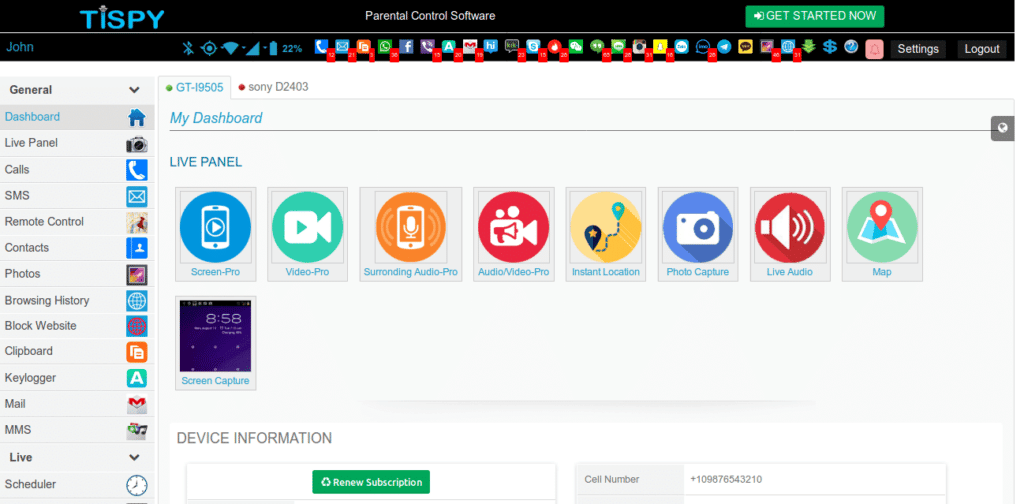Image resolution: width=1024 pixels, height=504 pixels.
Task: Open Live Panel in sidebar
Action: [77, 143]
